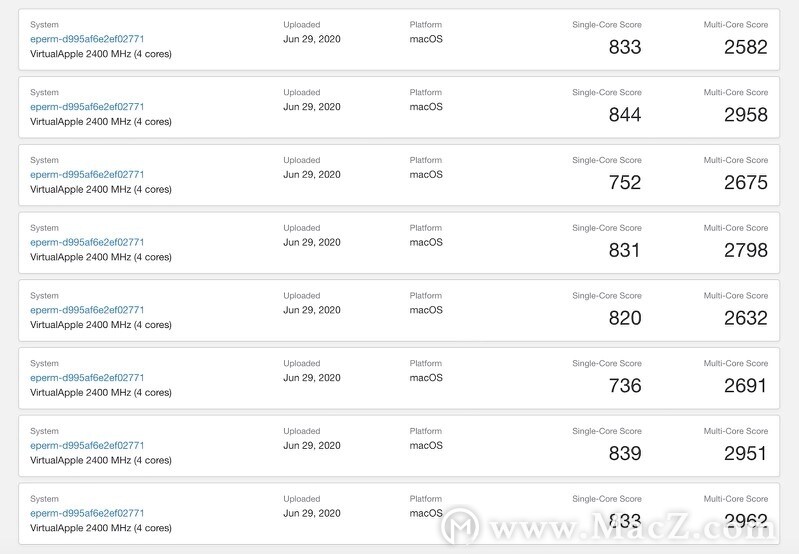This screenshot has width=799, height=554.
Task: Open the eperm system link with multi-core score 2962
Action: (x=87, y=514)
